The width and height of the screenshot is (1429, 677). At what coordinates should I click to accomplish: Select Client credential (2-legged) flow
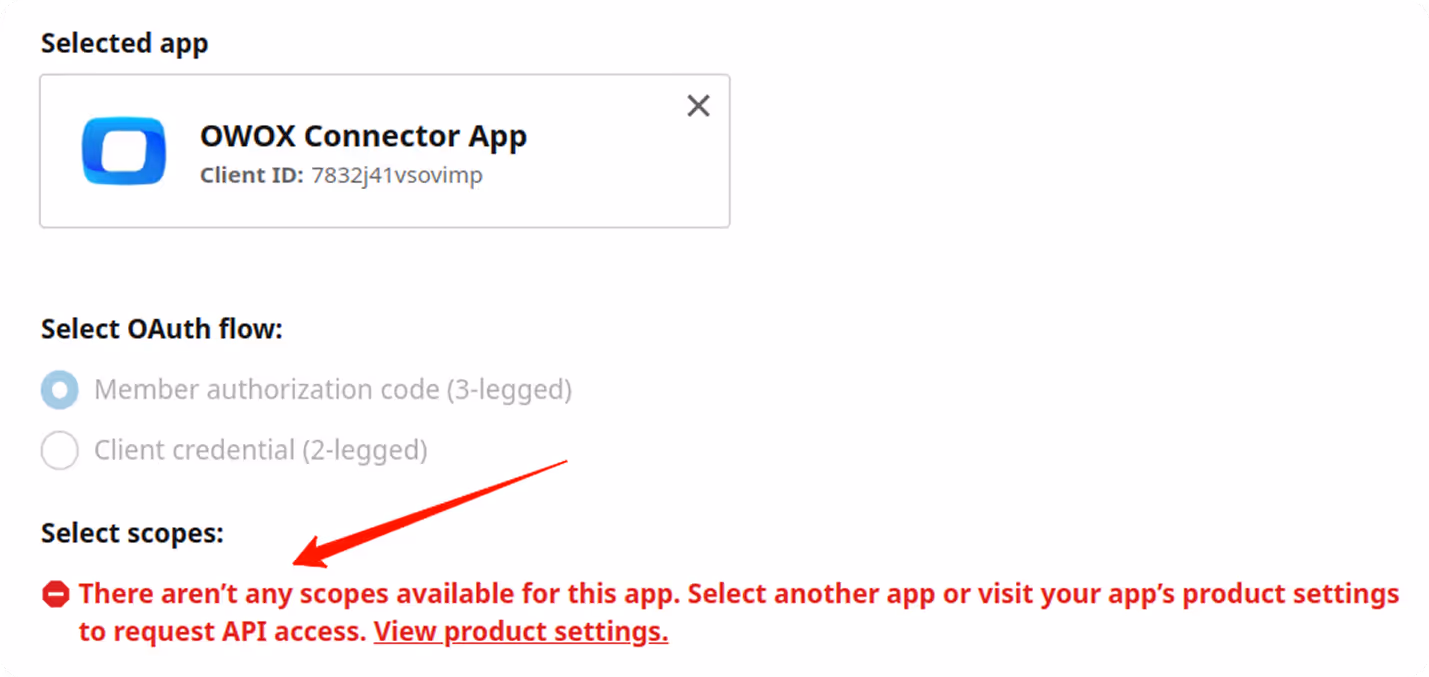[x=59, y=450]
